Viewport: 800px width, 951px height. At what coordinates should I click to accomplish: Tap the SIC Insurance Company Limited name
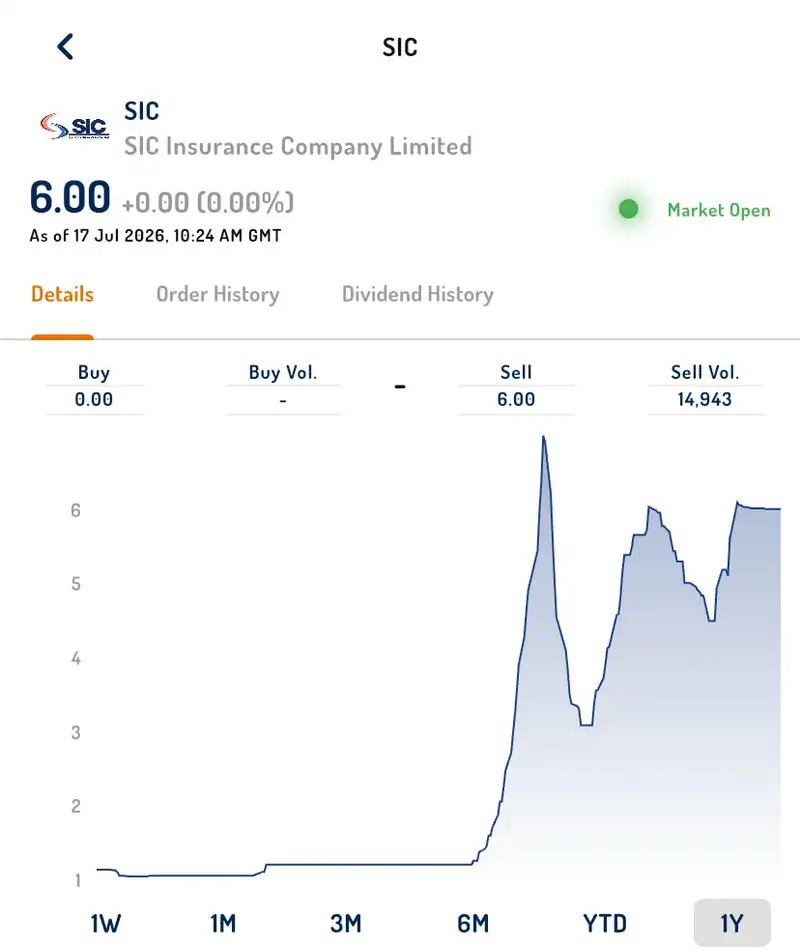click(298, 147)
